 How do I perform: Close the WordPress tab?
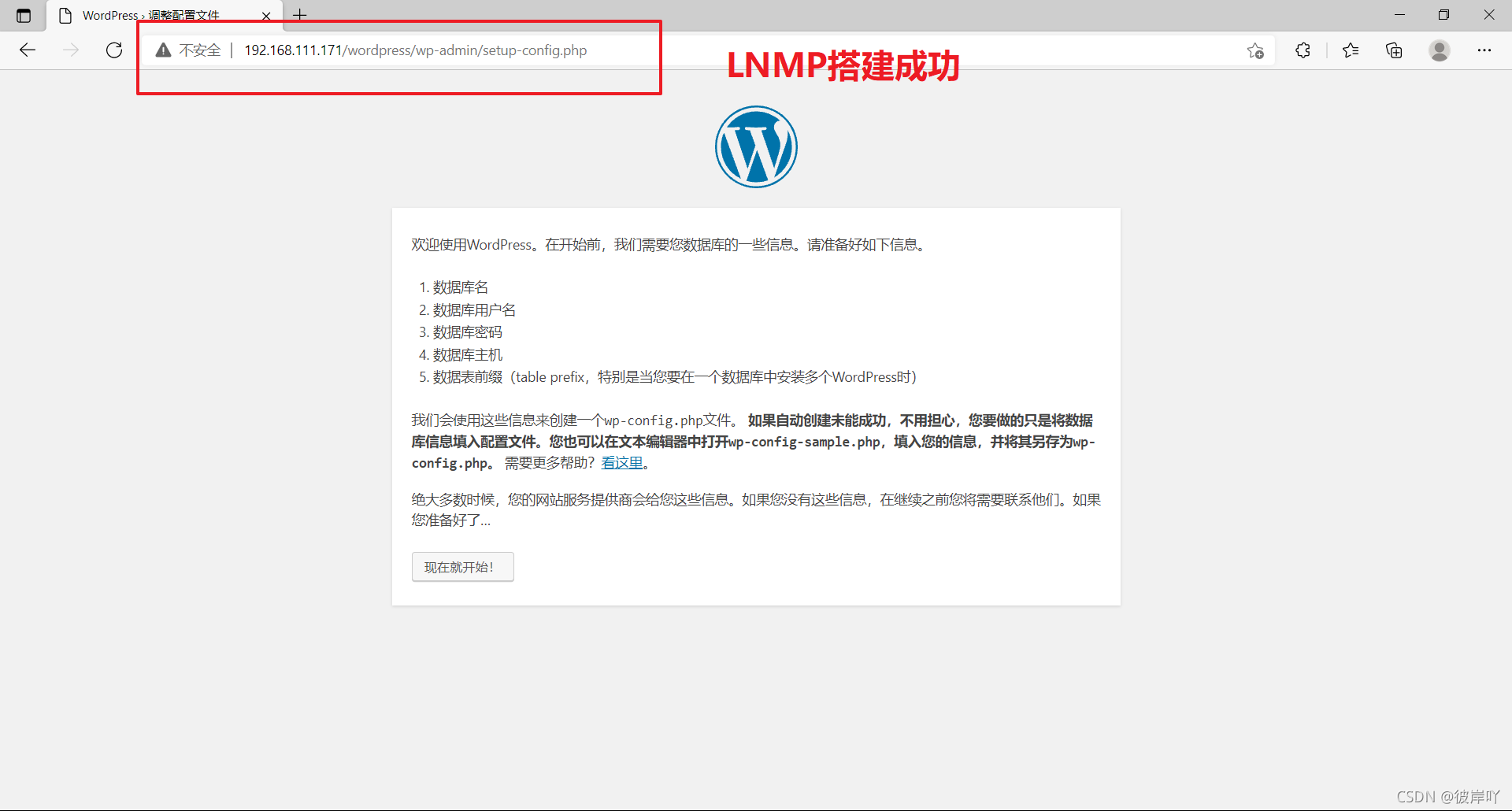point(266,16)
